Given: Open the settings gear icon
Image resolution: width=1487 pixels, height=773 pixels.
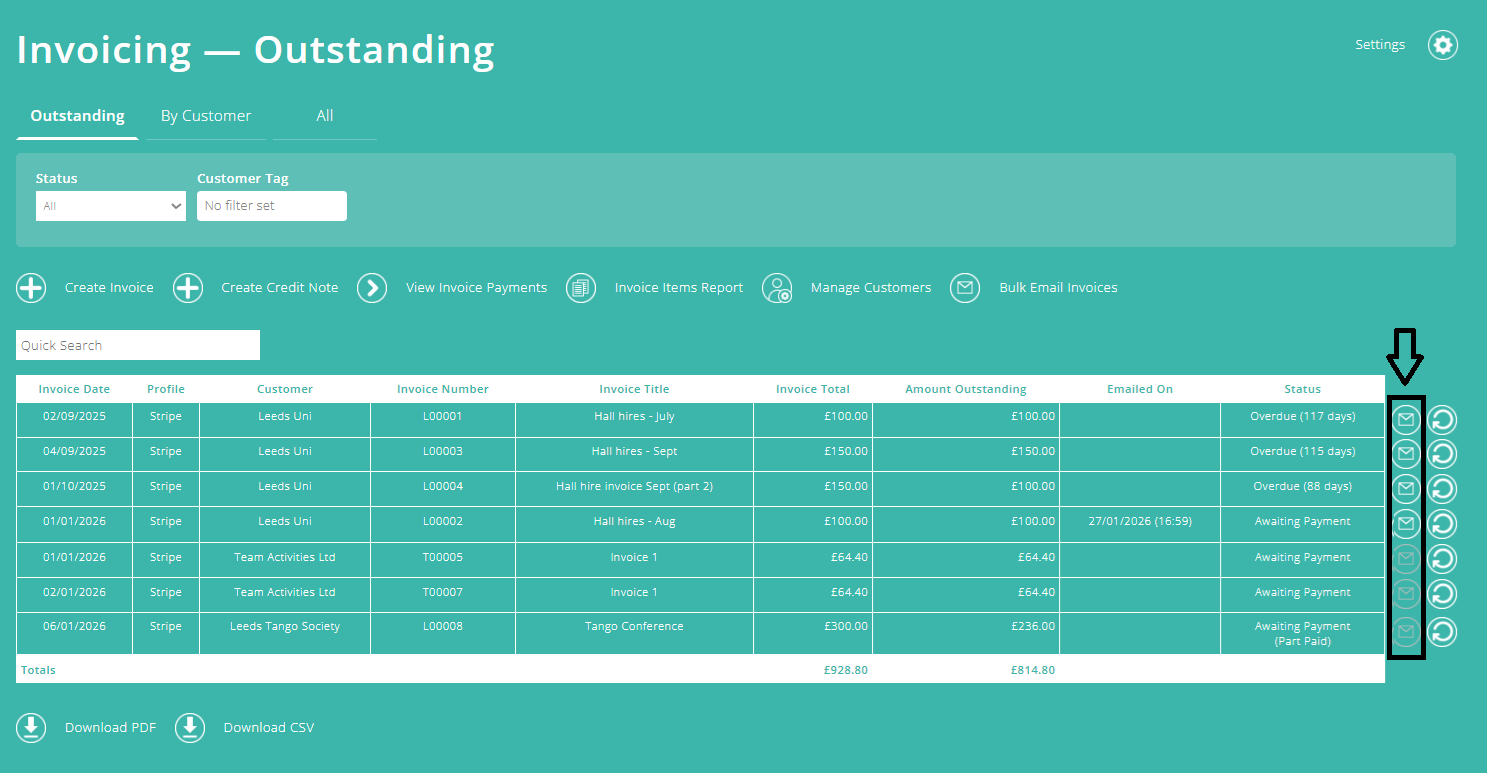Looking at the screenshot, I should [1442, 45].
